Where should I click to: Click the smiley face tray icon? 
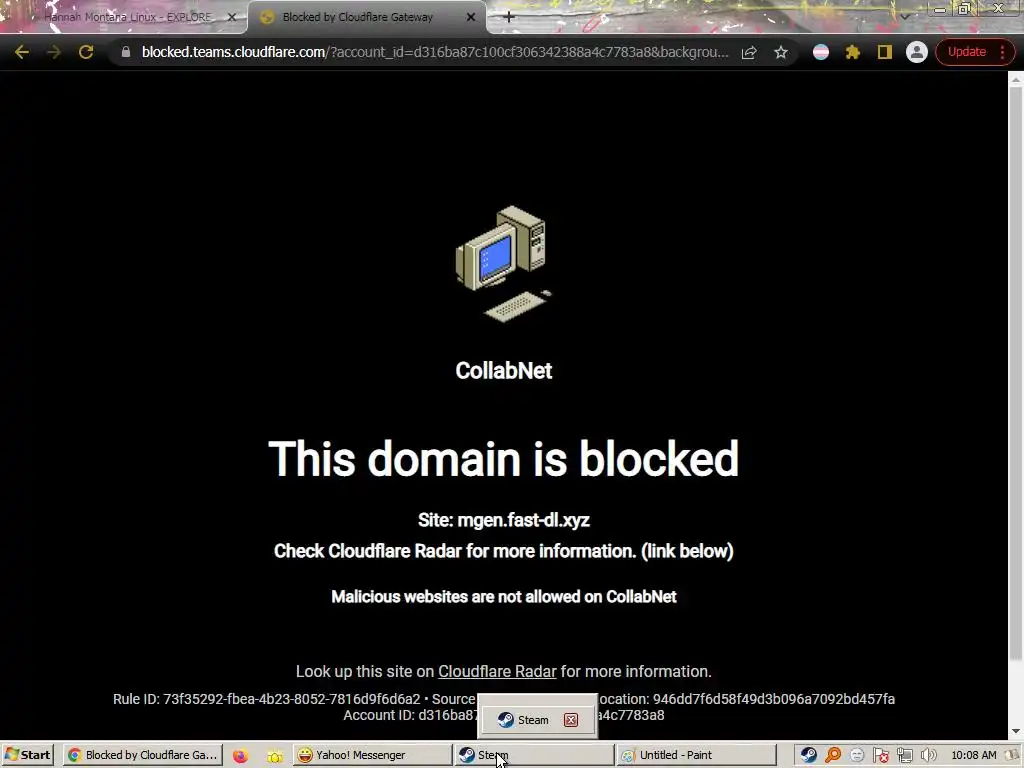coord(857,756)
